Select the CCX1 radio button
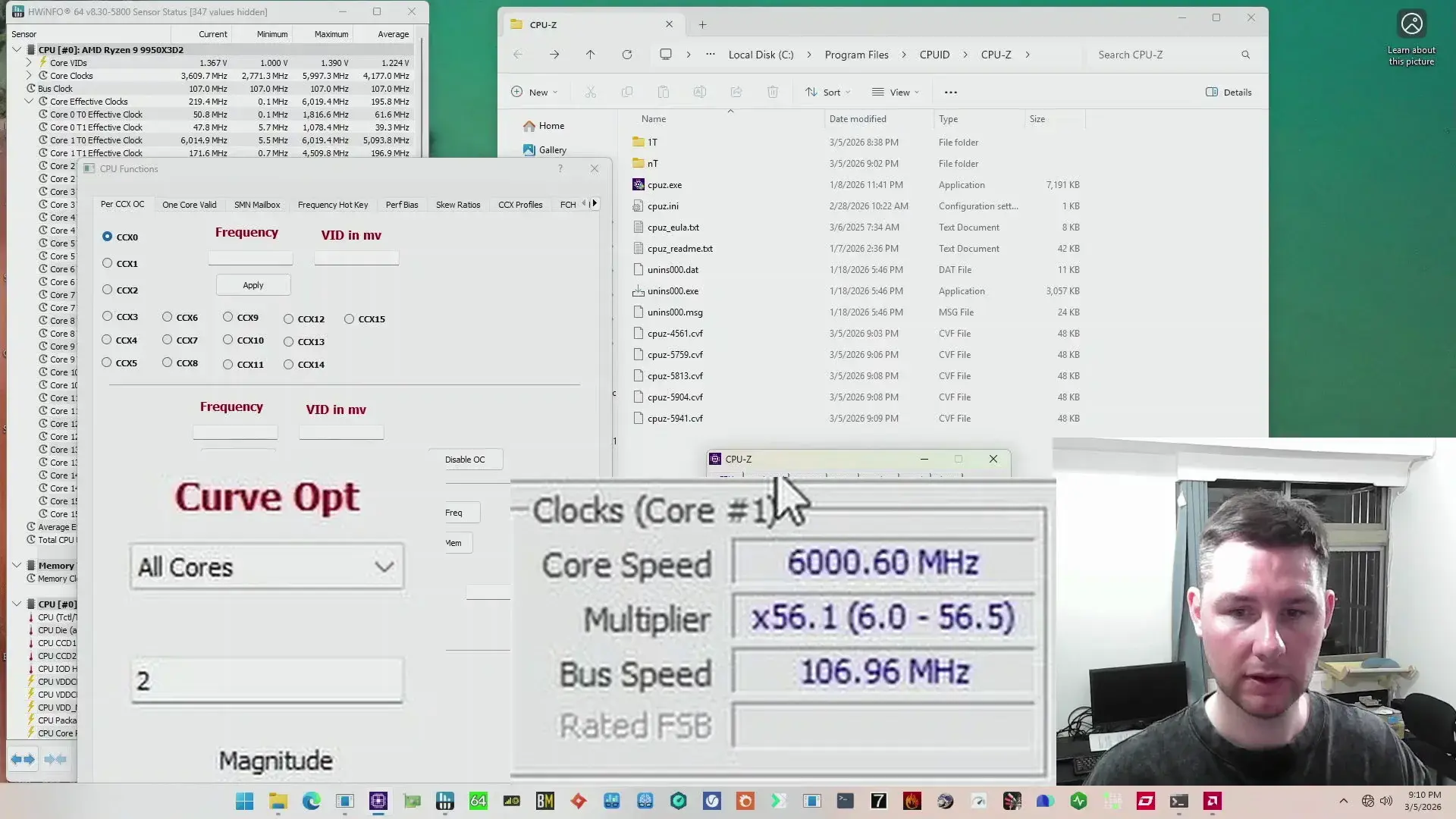 [x=107, y=263]
